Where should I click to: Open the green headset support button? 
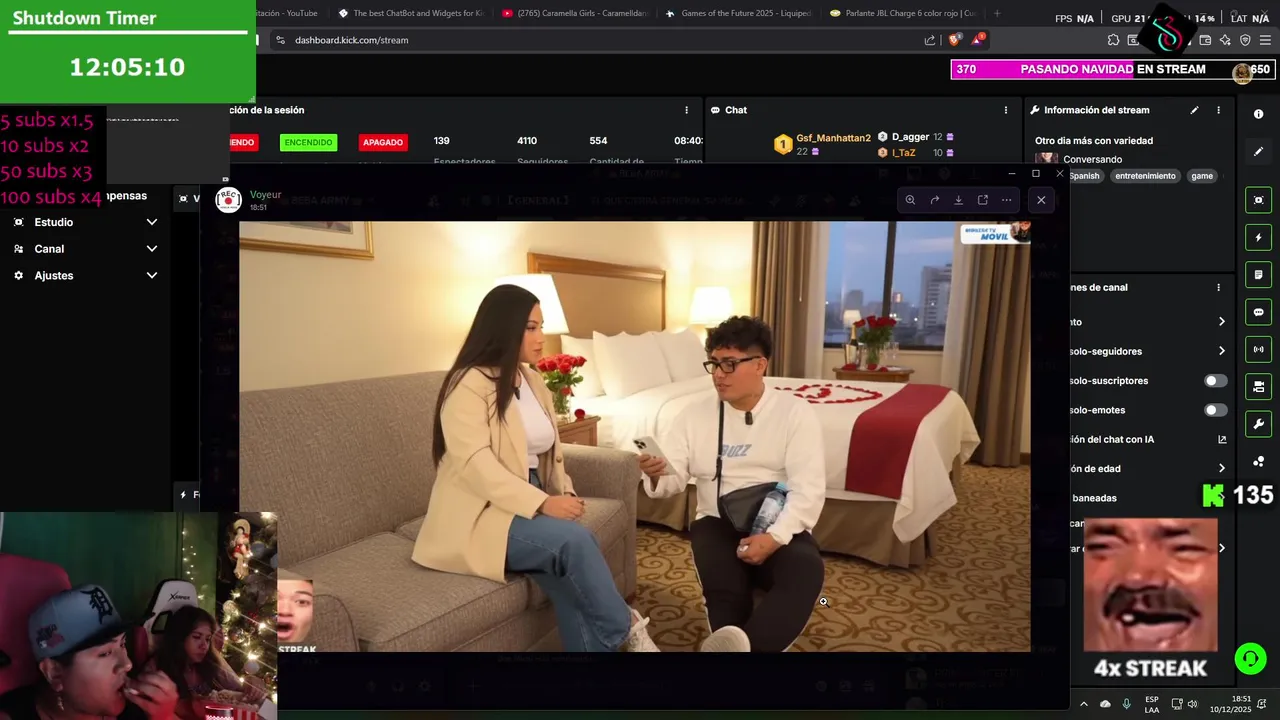(1250, 658)
